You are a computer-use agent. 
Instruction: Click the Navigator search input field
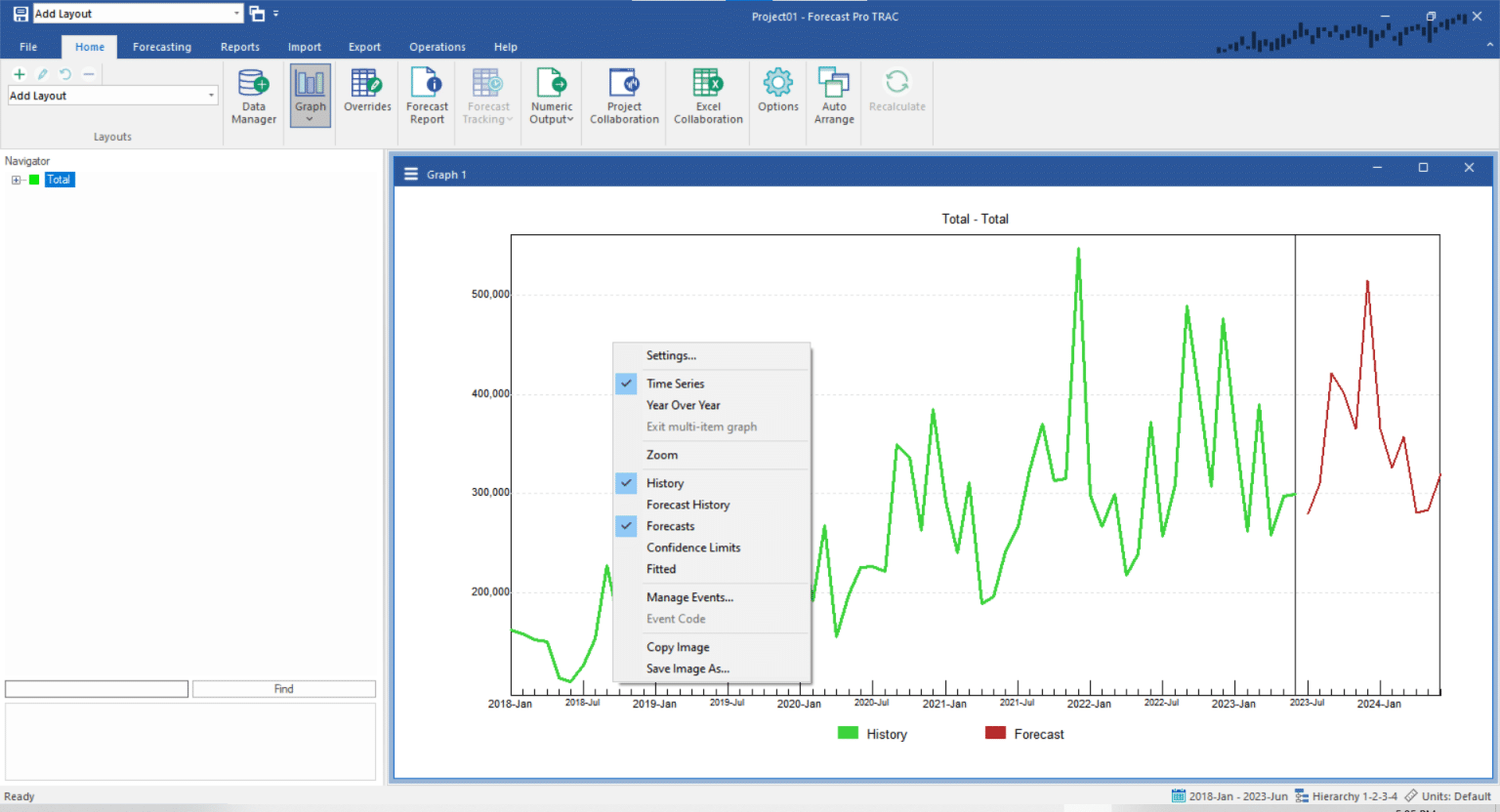coord(97,689)
